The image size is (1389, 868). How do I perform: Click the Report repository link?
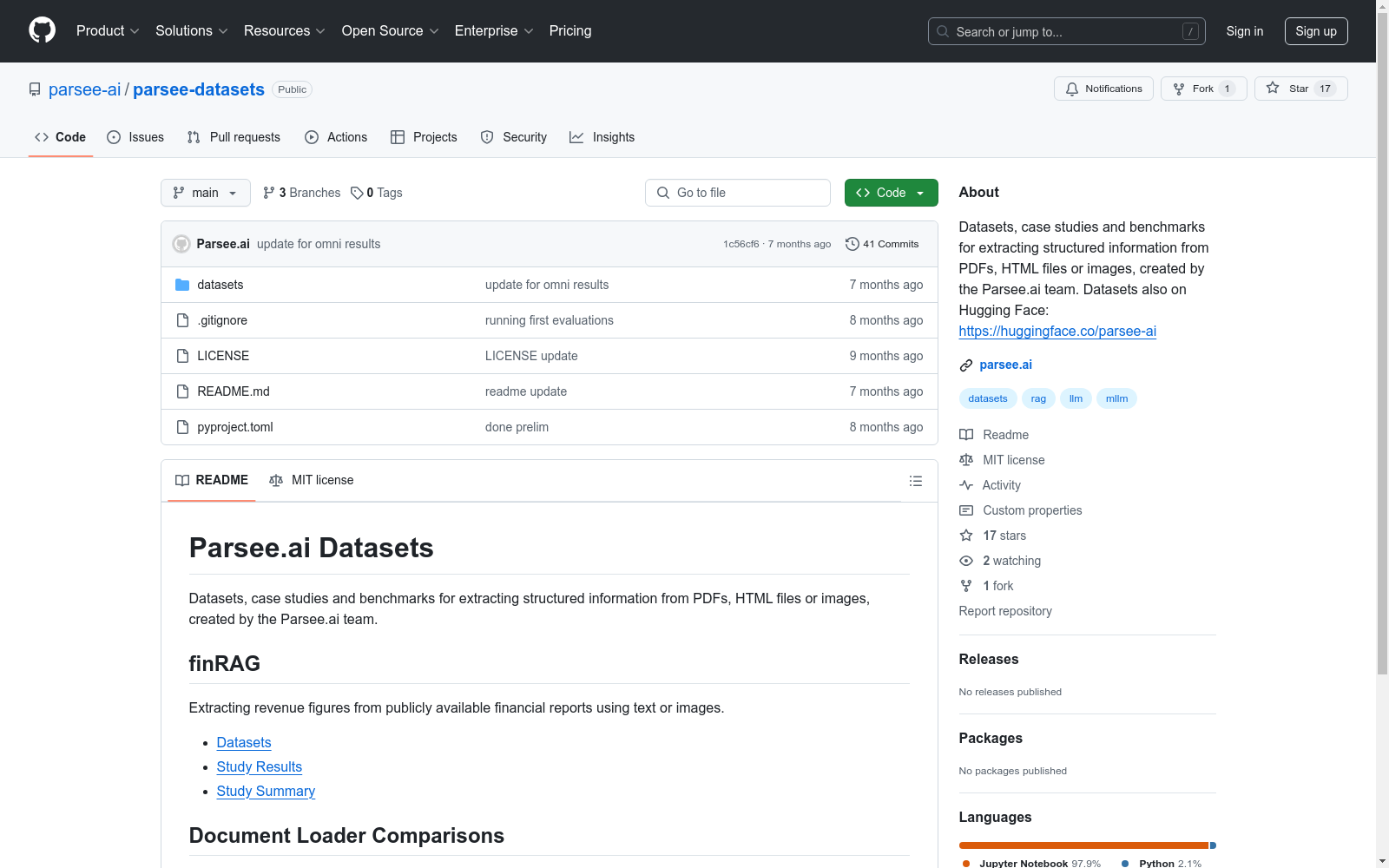1005,611
